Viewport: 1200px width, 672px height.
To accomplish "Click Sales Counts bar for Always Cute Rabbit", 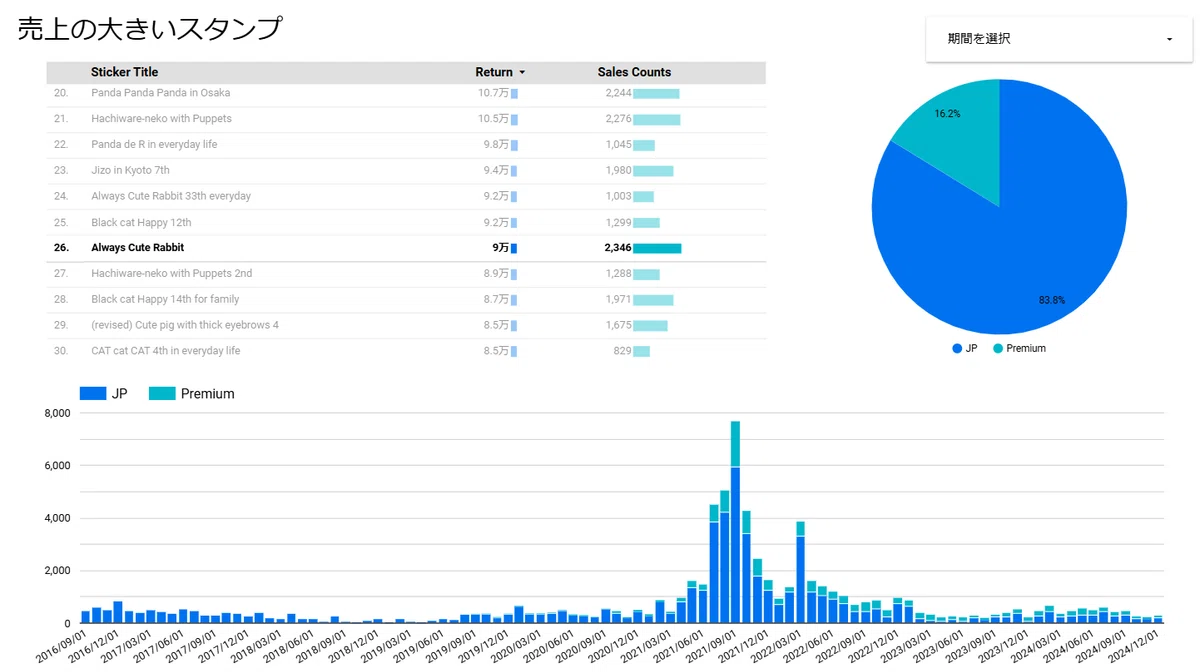I will [657, 248].
